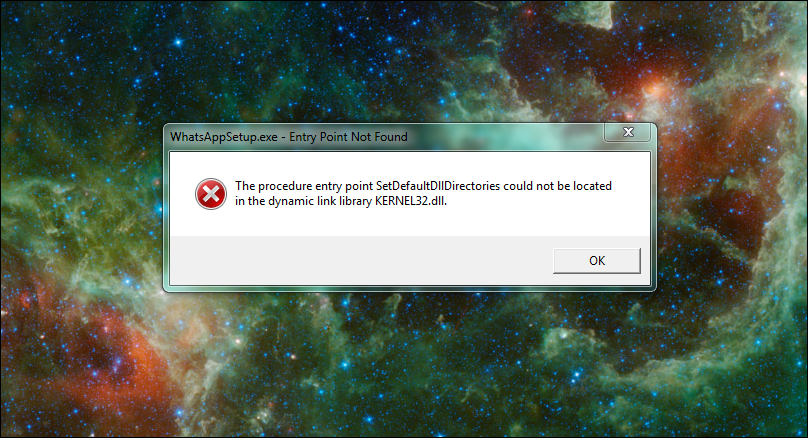Viewport: 808px width, 438px height.
Task: Click the OK button
Action: click(597, 261)
